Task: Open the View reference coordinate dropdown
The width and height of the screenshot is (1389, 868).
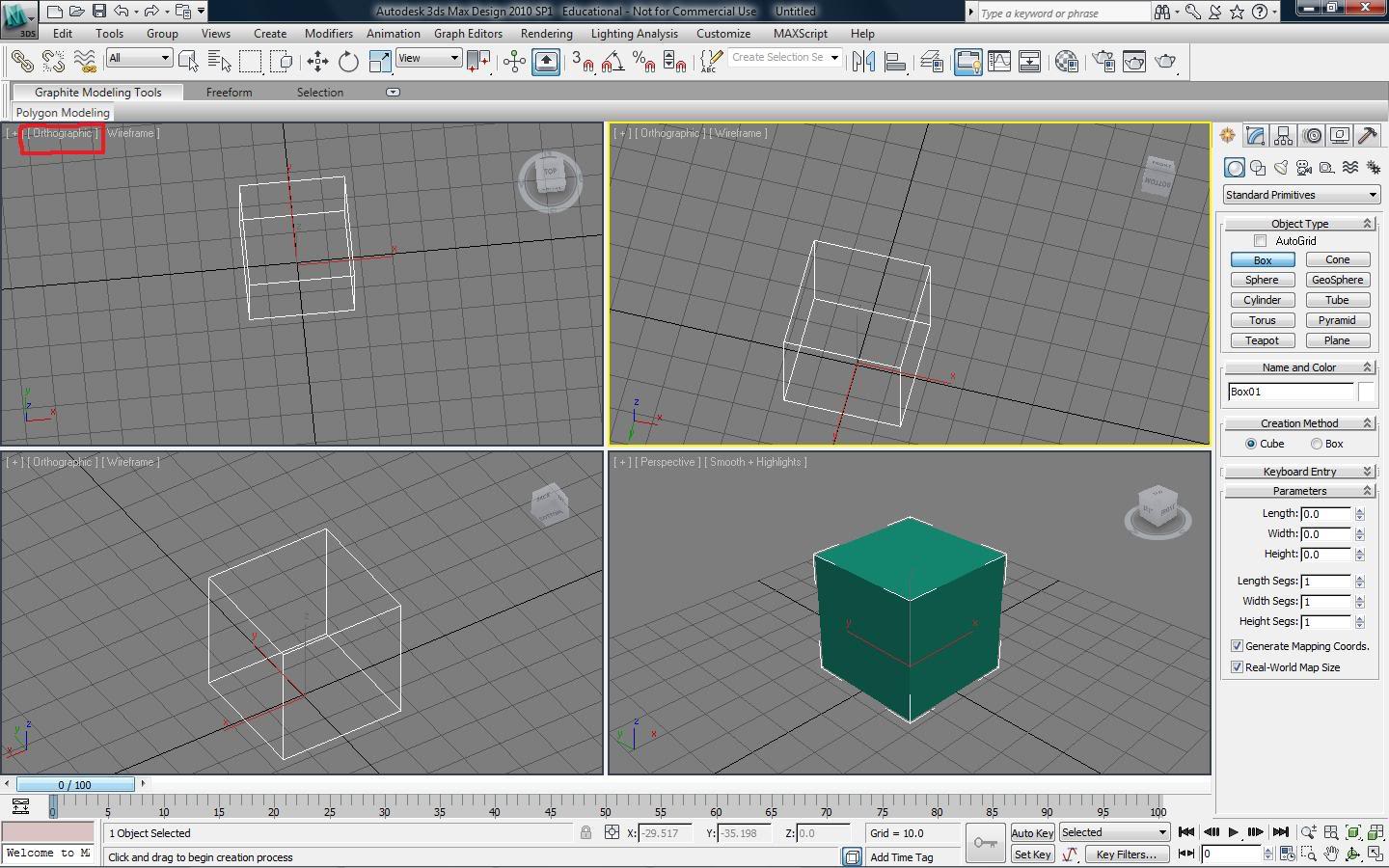Action: tap(428, 59)
